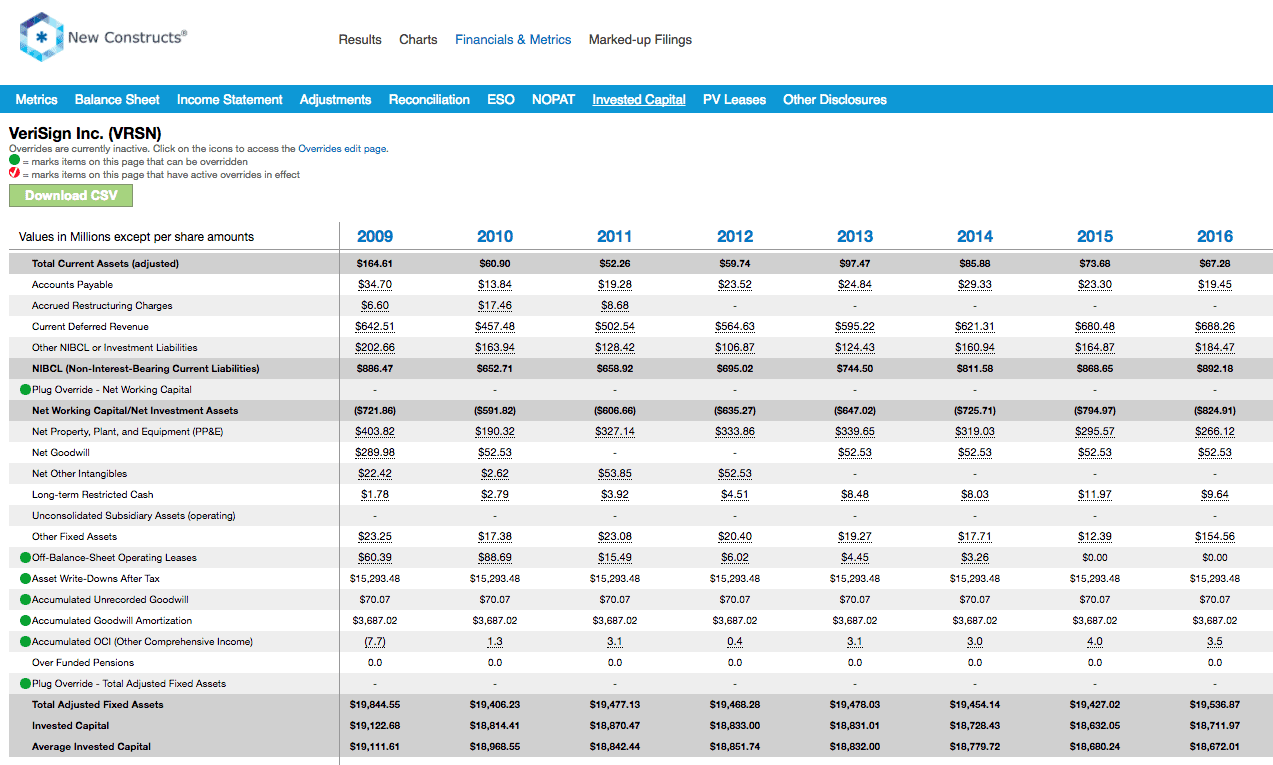Click 2016 Accumulated OCI value 3.5
The image size is (1273, 765).
tap(1215, 642)
